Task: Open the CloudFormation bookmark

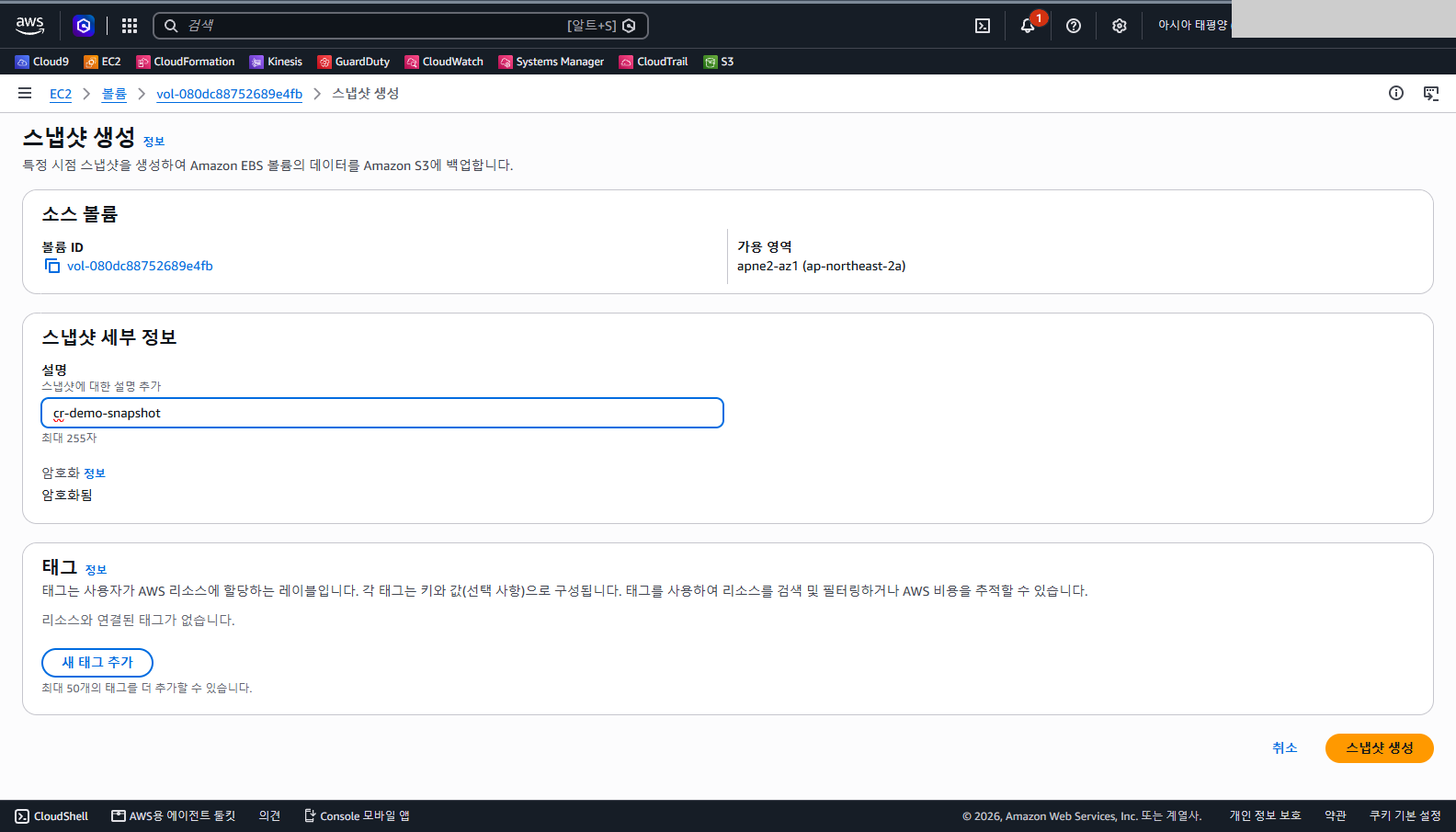Action: (x=186, y=62)
